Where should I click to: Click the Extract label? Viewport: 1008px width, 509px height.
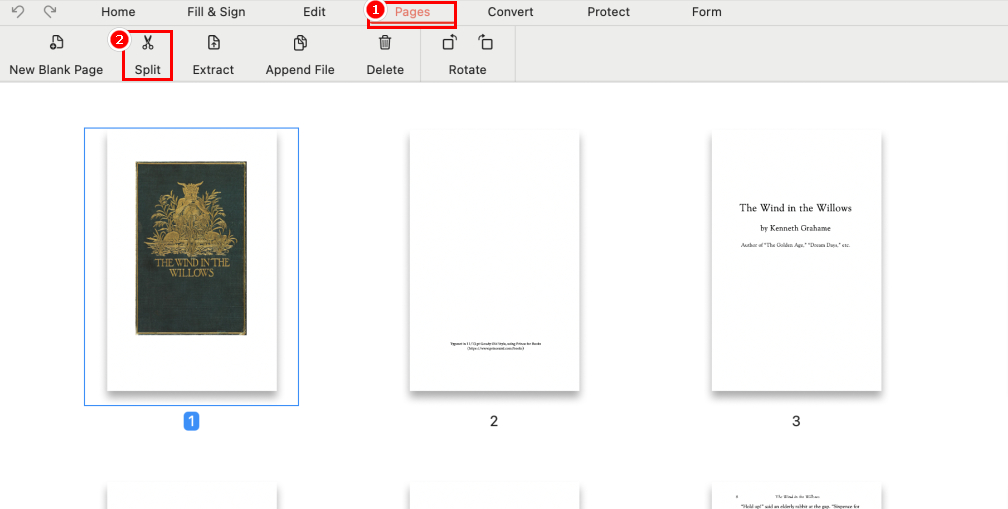pyautogui.click(x=213, y=69)
